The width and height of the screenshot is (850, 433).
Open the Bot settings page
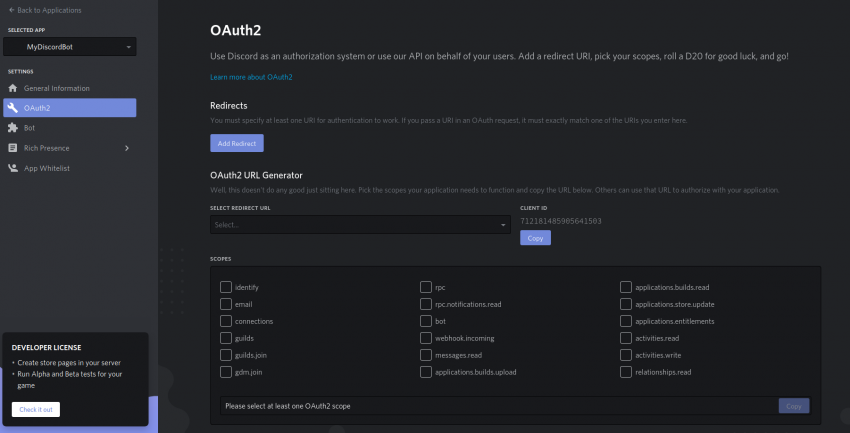[x=30, y=128]
